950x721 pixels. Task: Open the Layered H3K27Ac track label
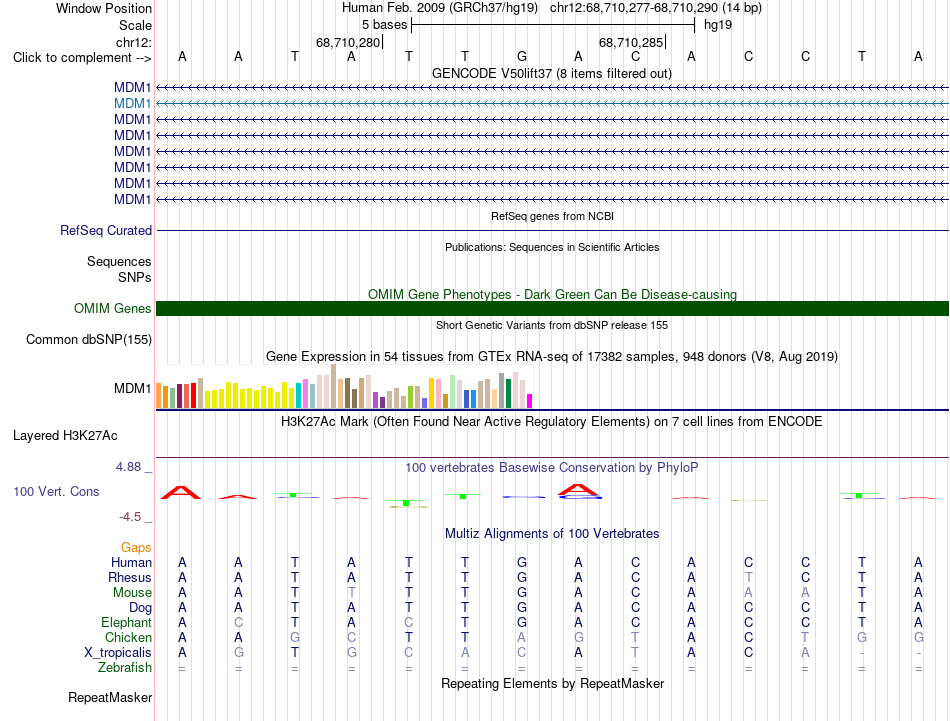point(65,436)
